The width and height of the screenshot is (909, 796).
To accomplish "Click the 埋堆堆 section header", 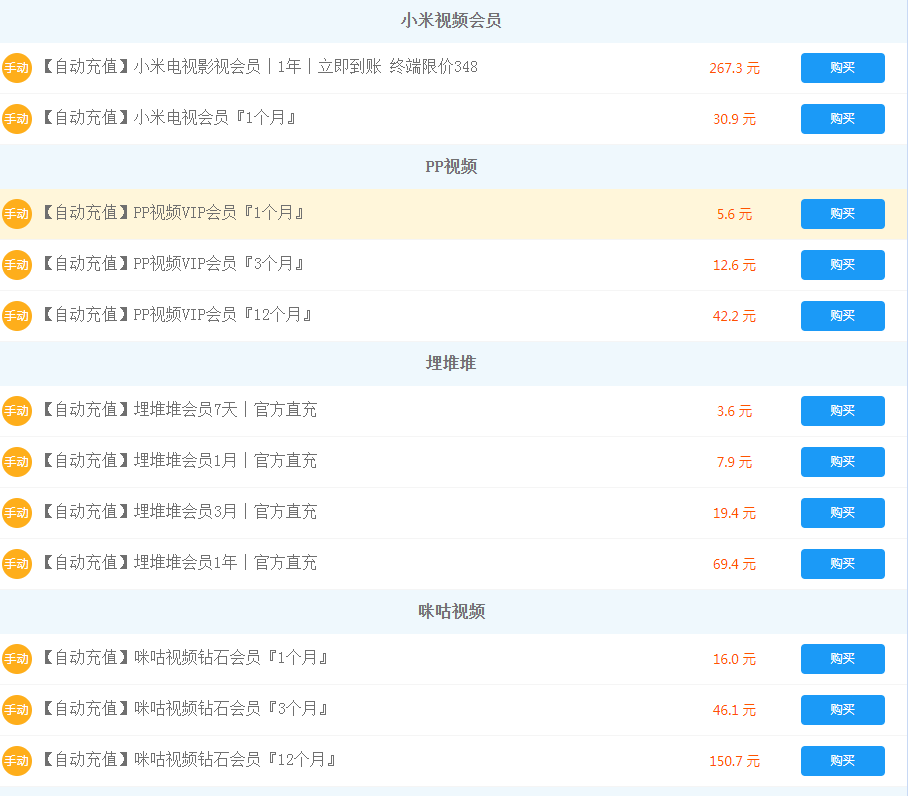I will tap(451, 364).
